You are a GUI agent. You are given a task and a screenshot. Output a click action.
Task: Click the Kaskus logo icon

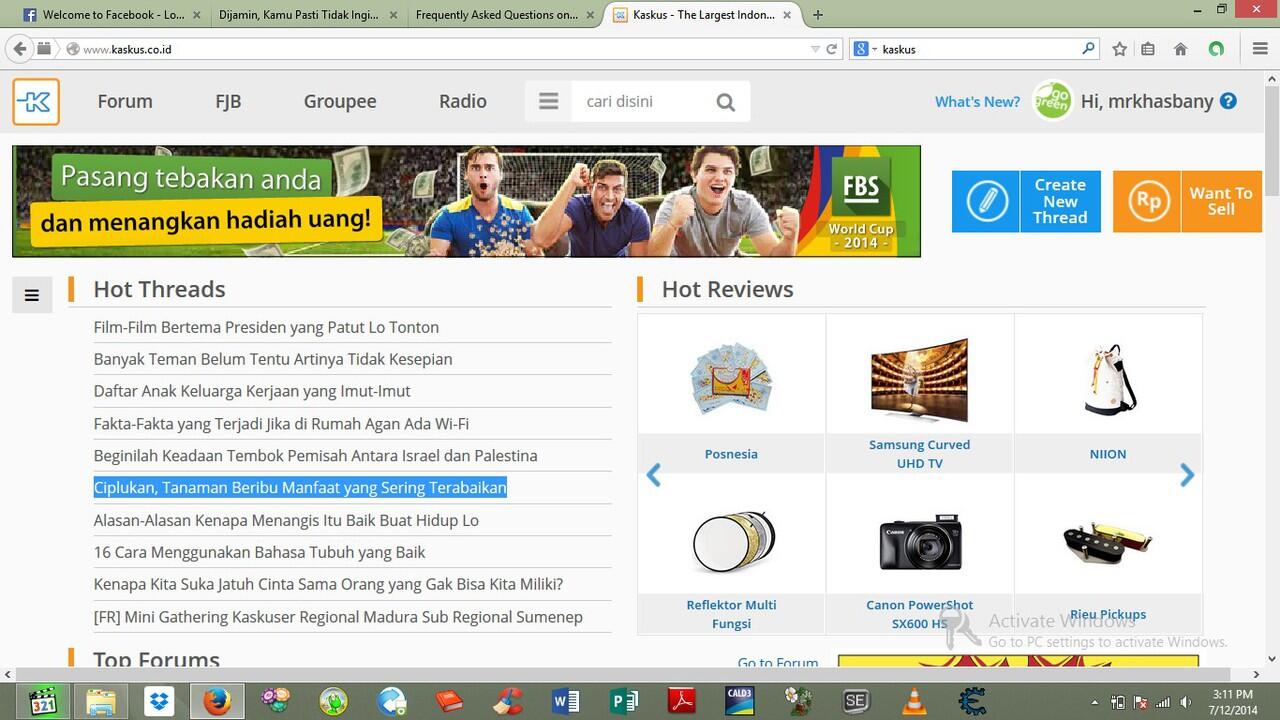pyautogui.click(x=36, y=102)
